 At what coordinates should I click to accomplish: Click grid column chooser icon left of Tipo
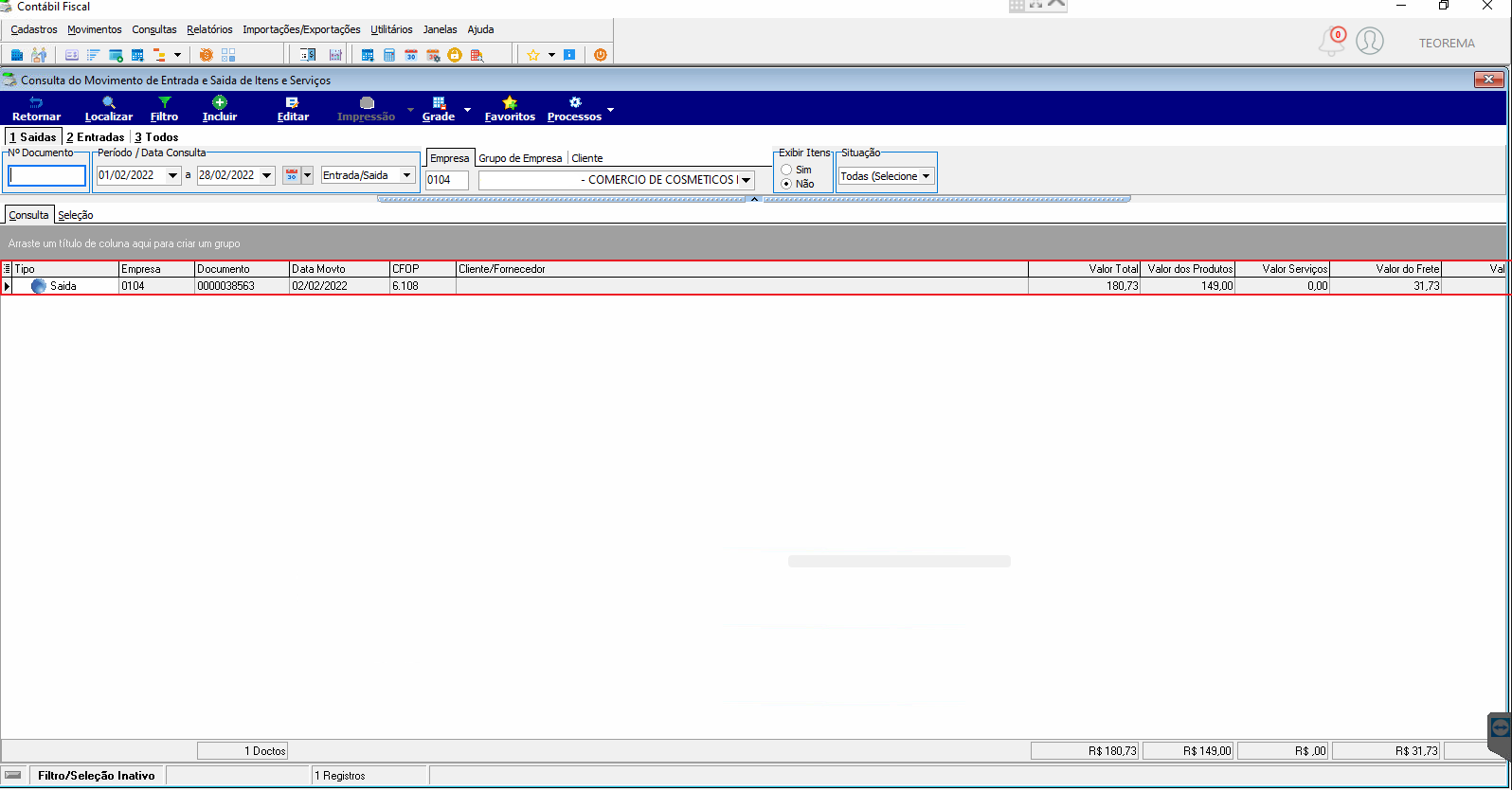pyautogui.click(x=7, y=269)
